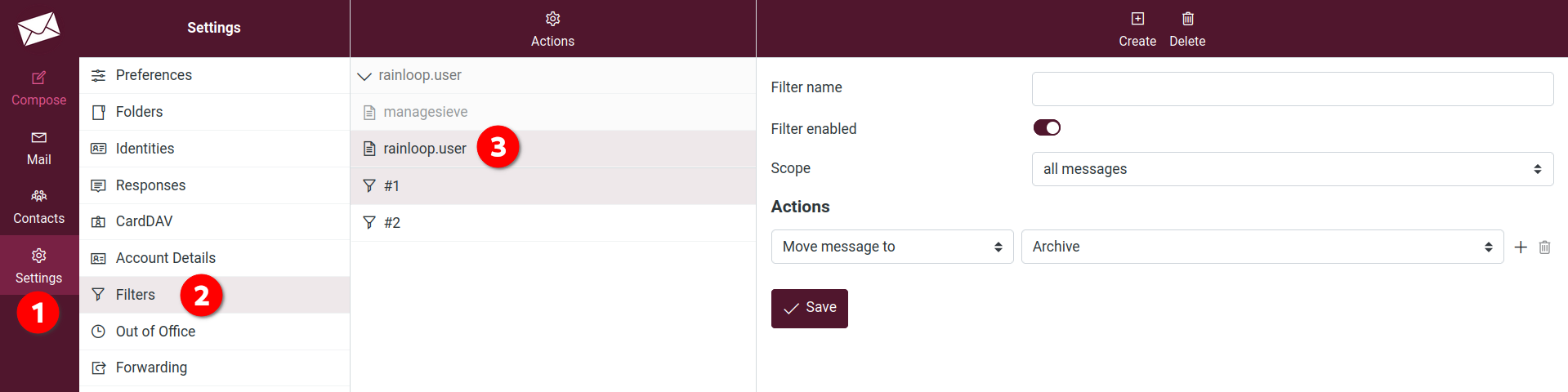
Task: Open Mail via the envelope icon
Action: pyautogui.click(x=38, y=137)
